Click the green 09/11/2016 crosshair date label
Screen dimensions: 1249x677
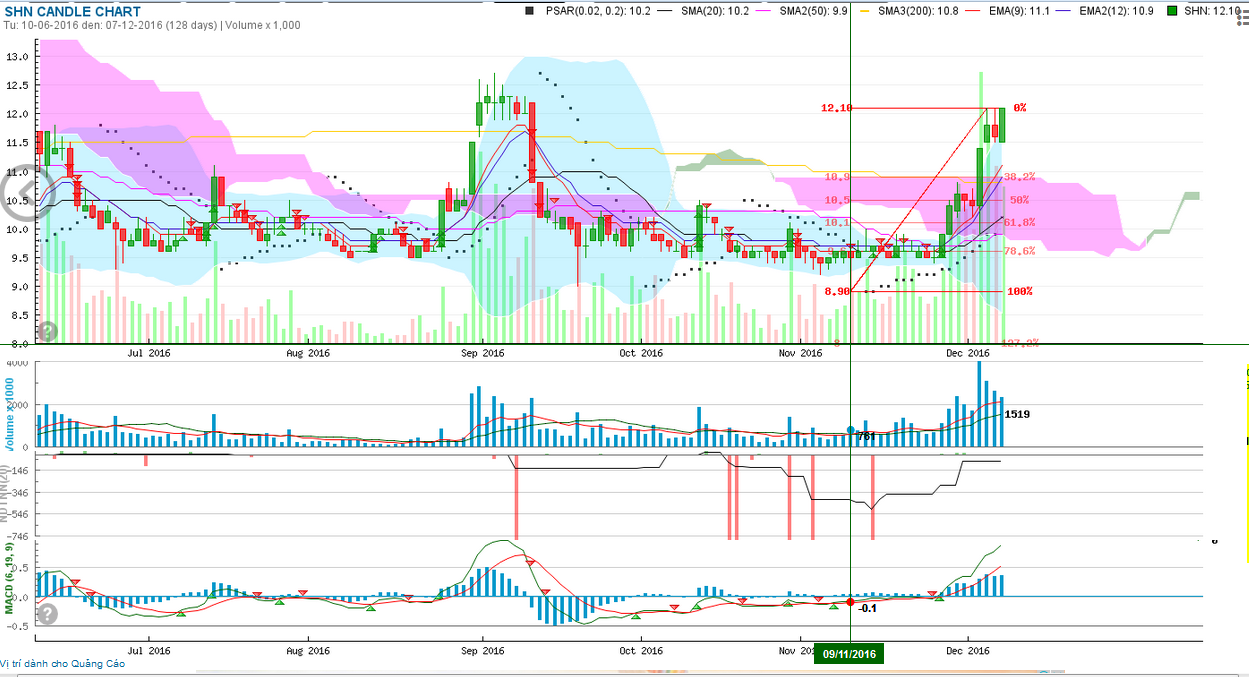pyautogui.click(x=850, y=654)
